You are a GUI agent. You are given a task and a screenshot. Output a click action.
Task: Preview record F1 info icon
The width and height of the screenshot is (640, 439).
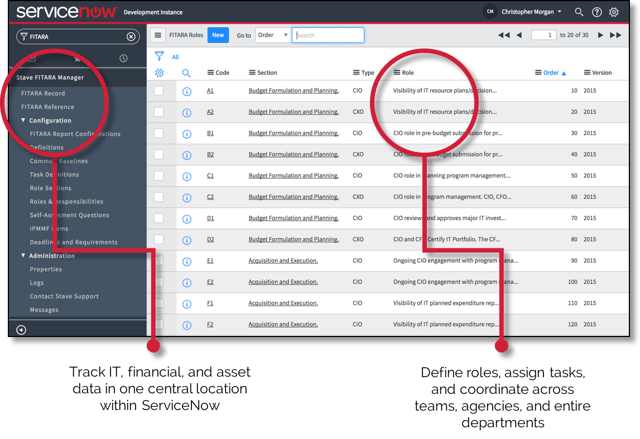coord(187,304)
